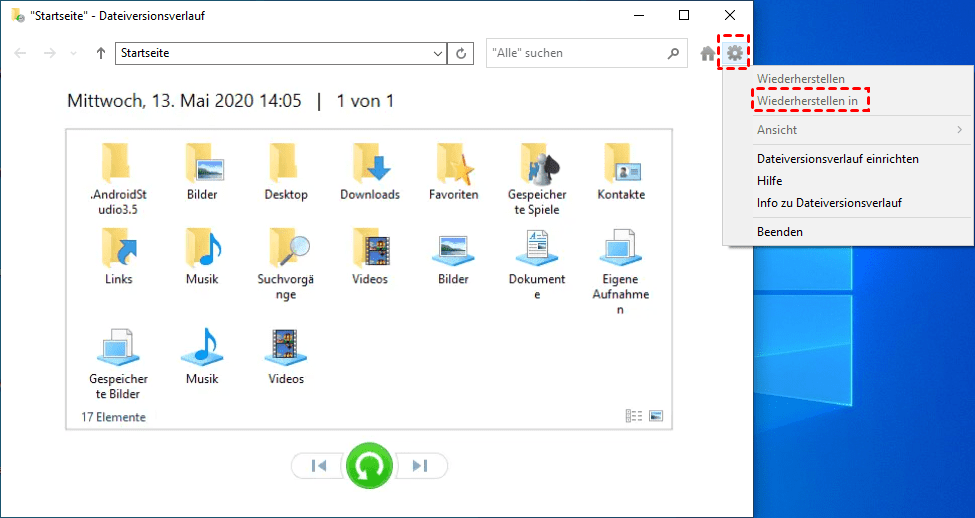Select the Suchvorgänge folder

click(289, 247)
